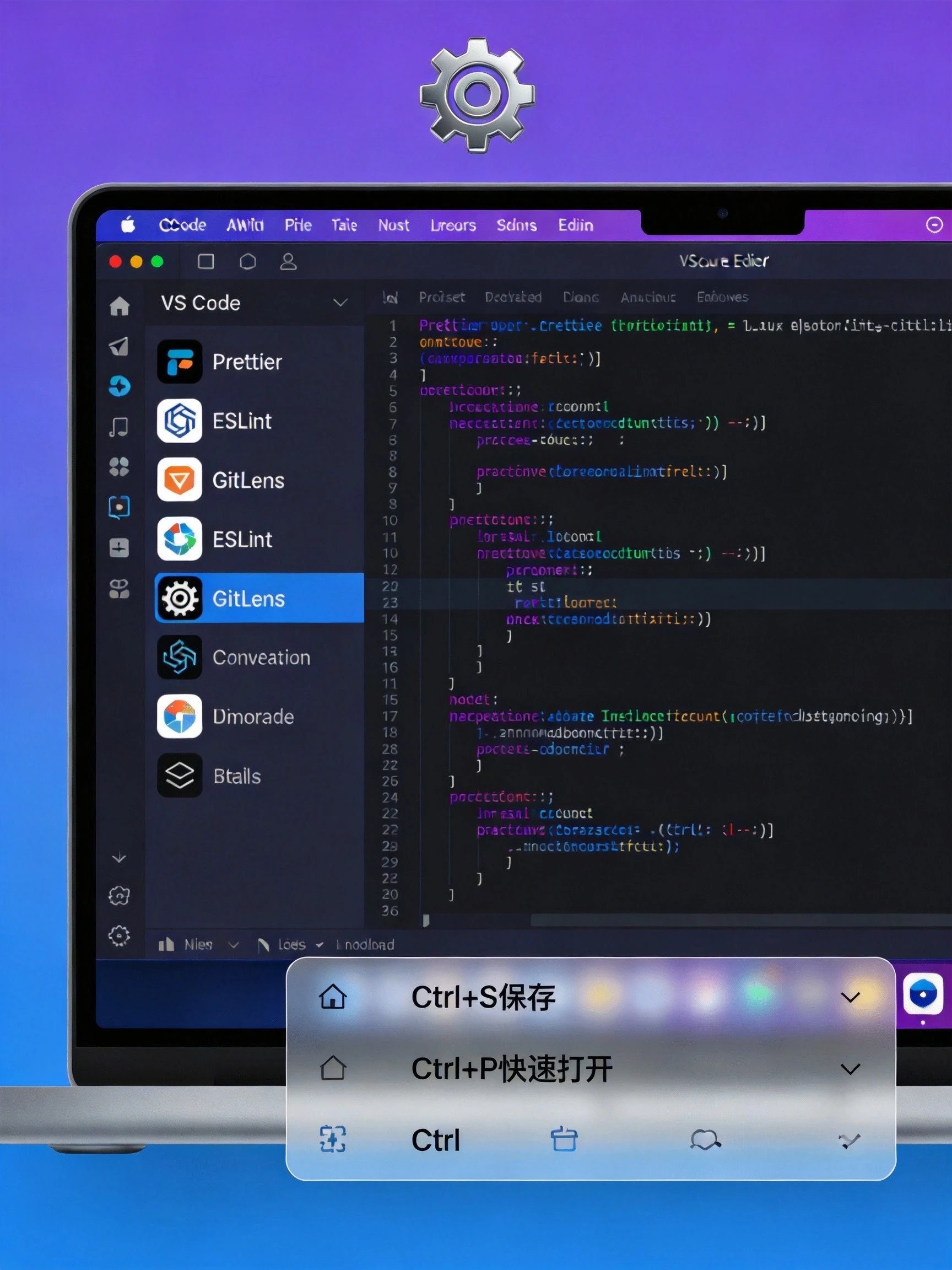Screen dimensions: 952x1270
Task: Switch to the Dians tab
Action: point(581,298)
